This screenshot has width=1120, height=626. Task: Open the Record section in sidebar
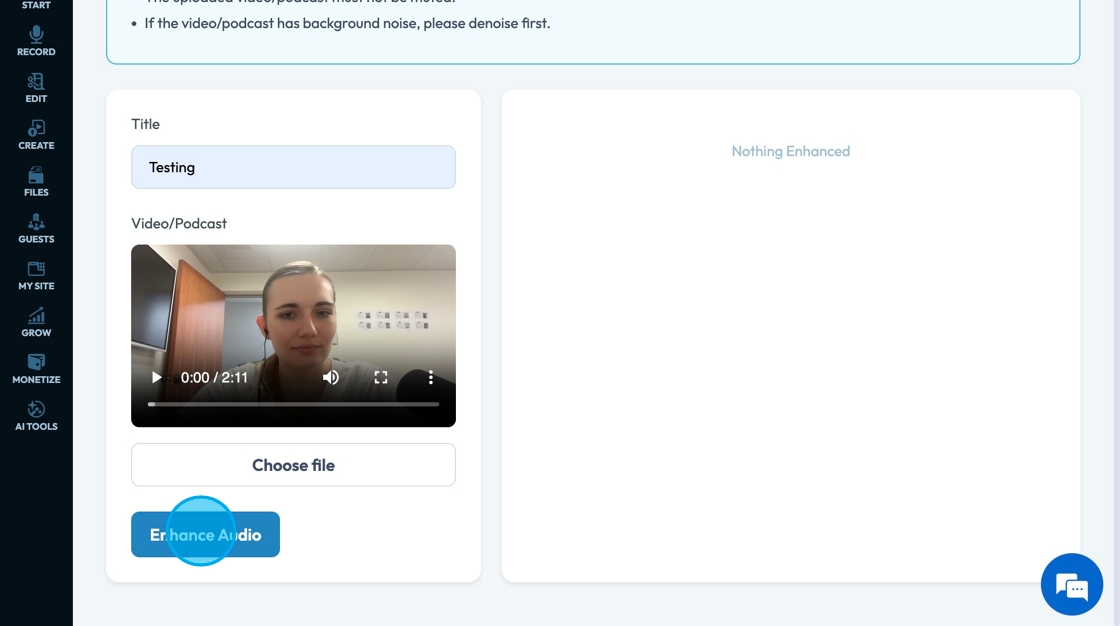(36, 41)
